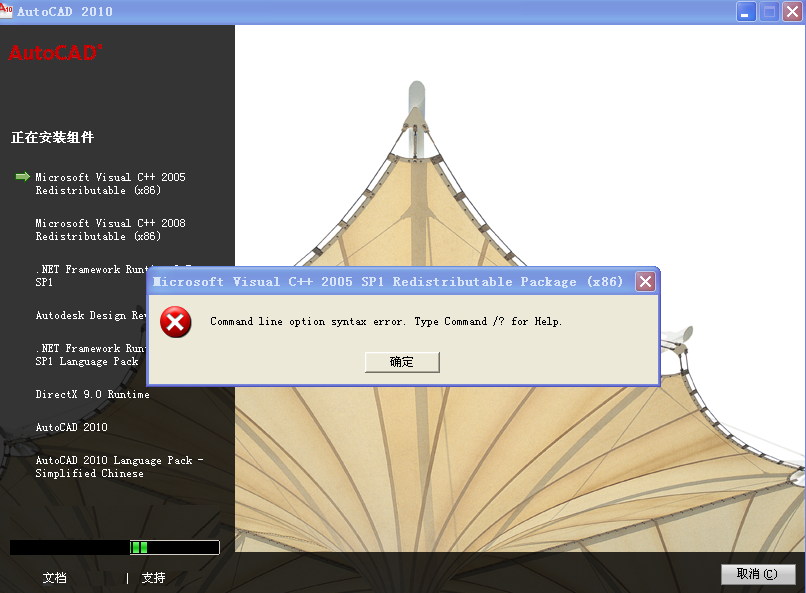Click the red error X icon
This screenshot has height=593, width=806.
pyautogui.click(x=176, y=323)
